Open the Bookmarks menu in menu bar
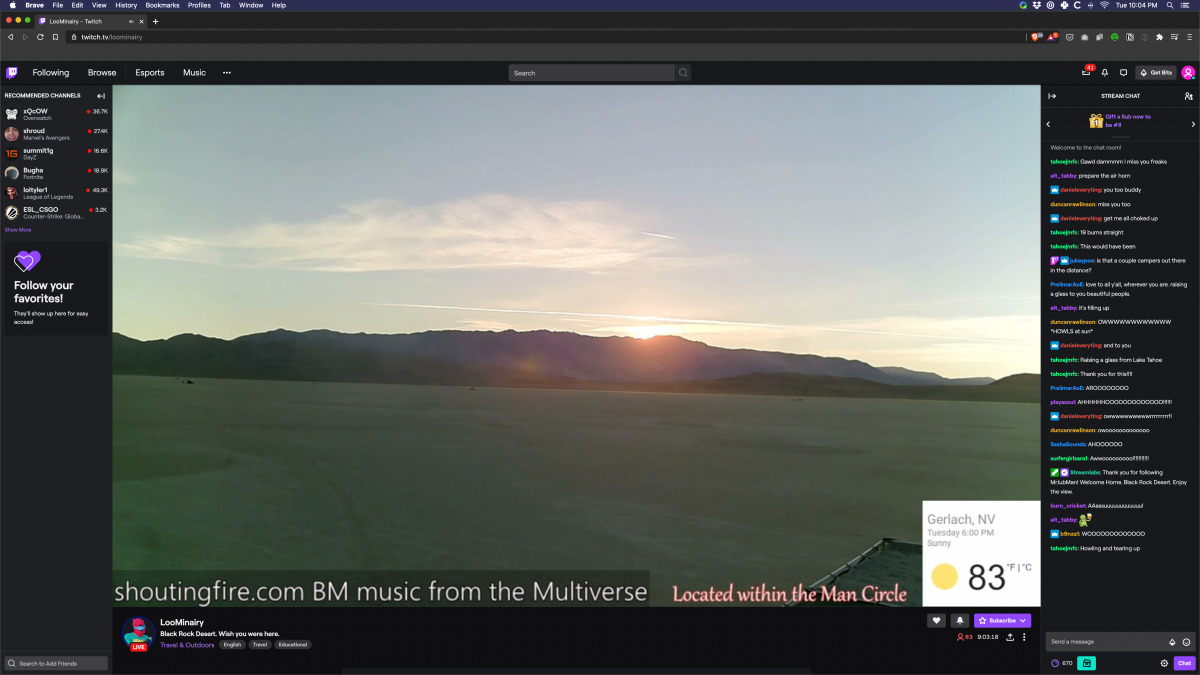The height and width of the screenshot is (675, 1200). click(162, 5)
